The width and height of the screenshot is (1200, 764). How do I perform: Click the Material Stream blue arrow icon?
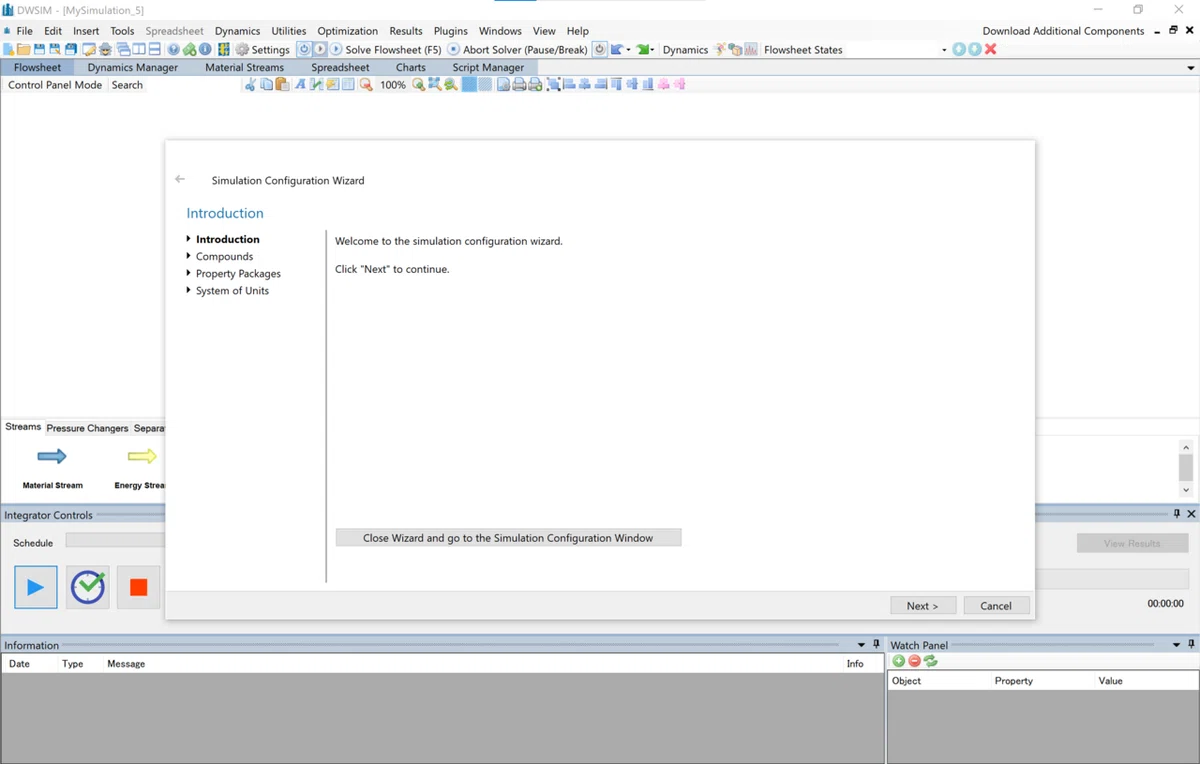[x=52, y=457]
